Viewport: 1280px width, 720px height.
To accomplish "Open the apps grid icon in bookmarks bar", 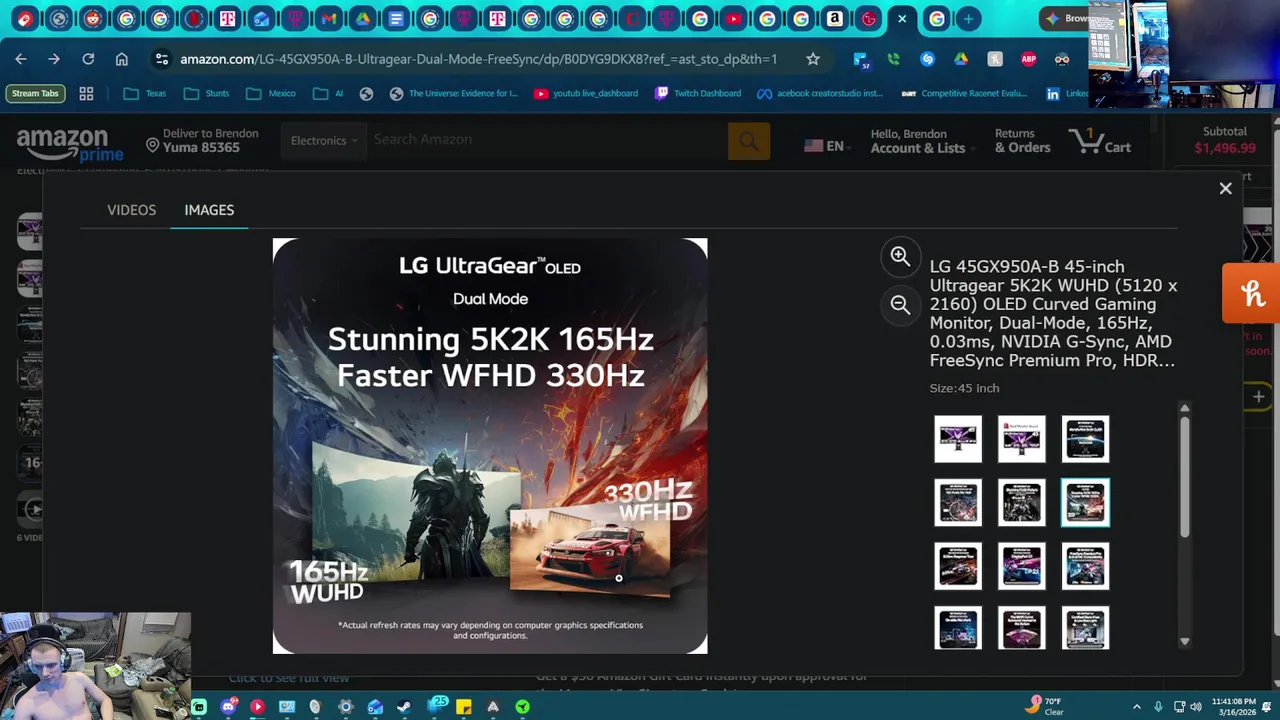I will (86, 93).
